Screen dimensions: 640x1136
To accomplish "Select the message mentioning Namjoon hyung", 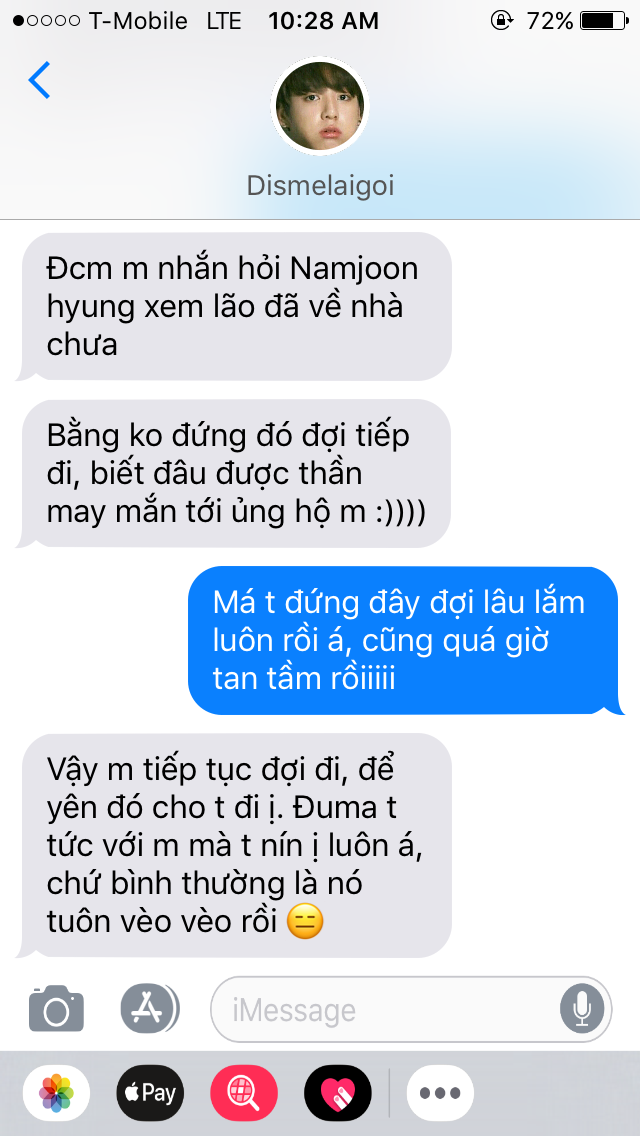I will [233, 306].
